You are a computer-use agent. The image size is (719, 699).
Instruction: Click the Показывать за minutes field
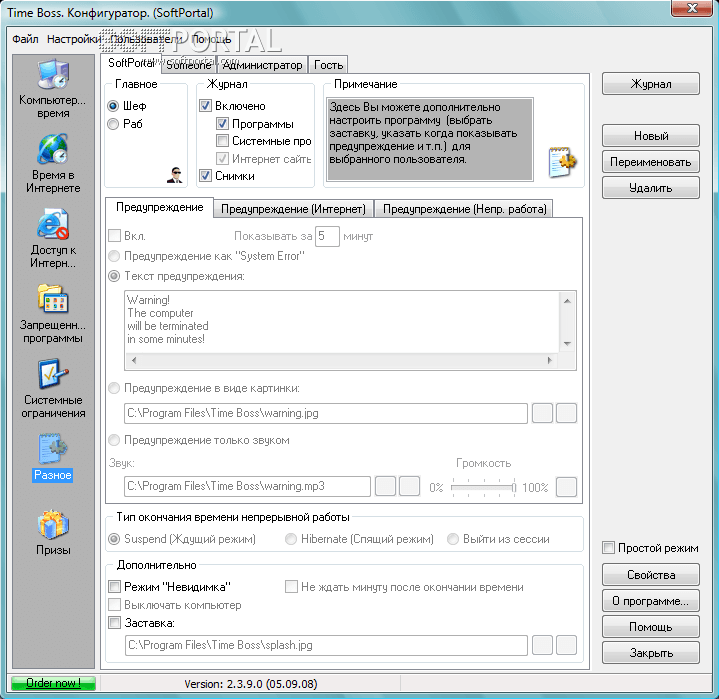[327, 236]
